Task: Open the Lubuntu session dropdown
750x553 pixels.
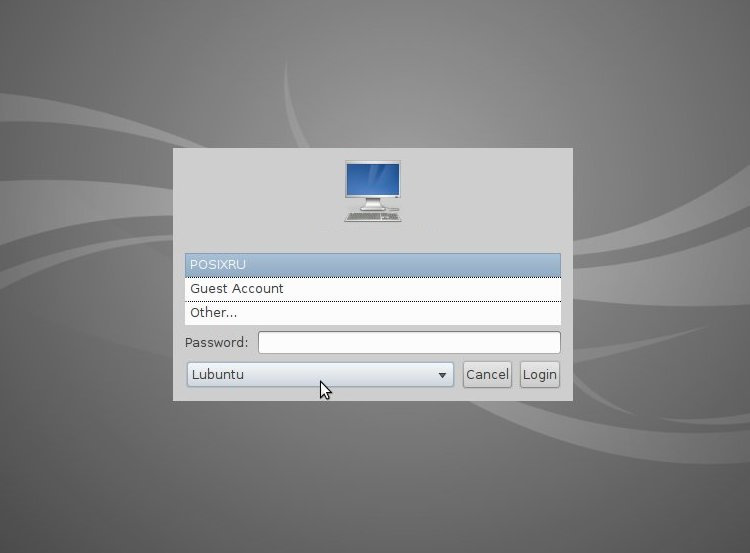Action: coord(320,375)
